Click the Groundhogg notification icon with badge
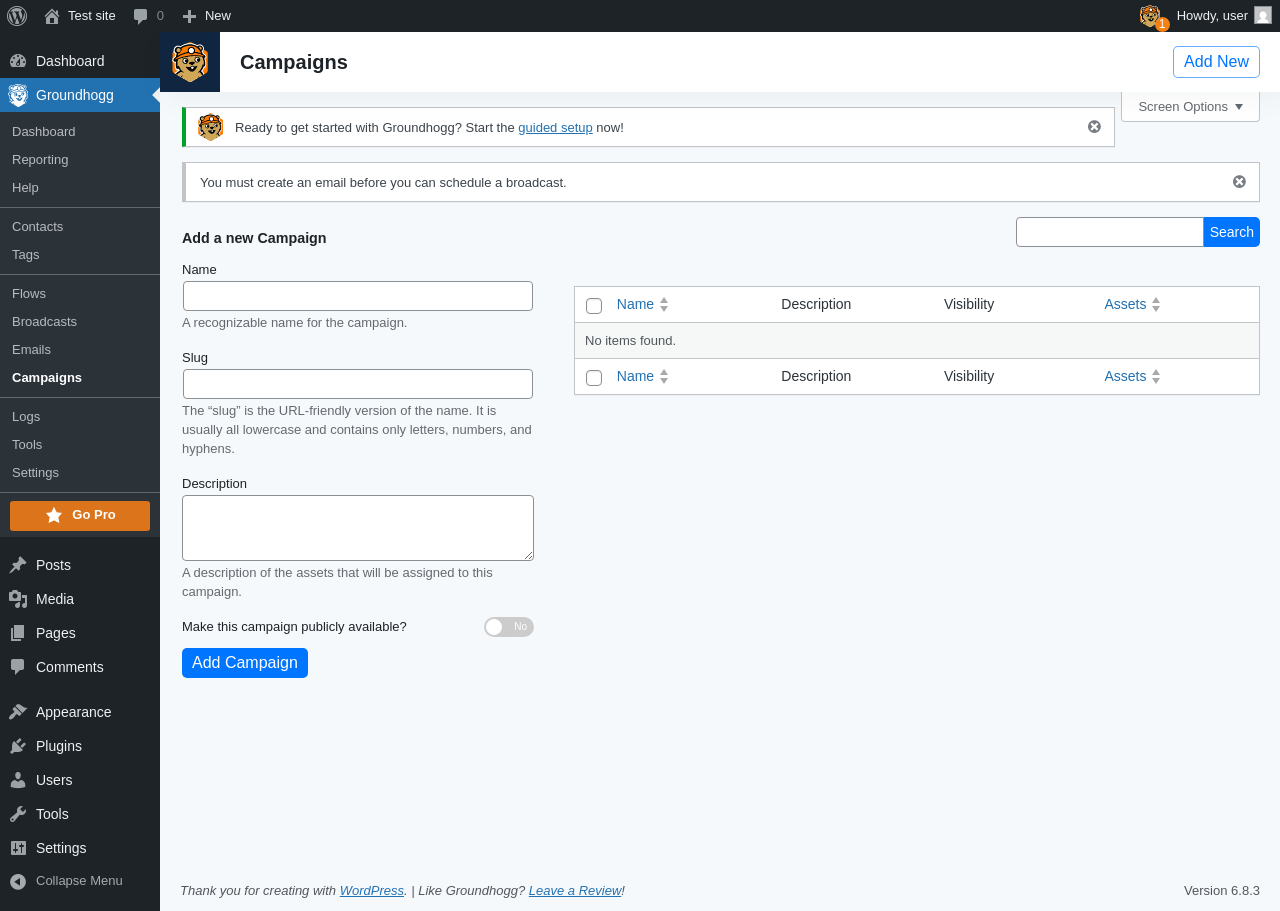Image resolution: width=1280 pixels, height=911 pixels. 1152,17
